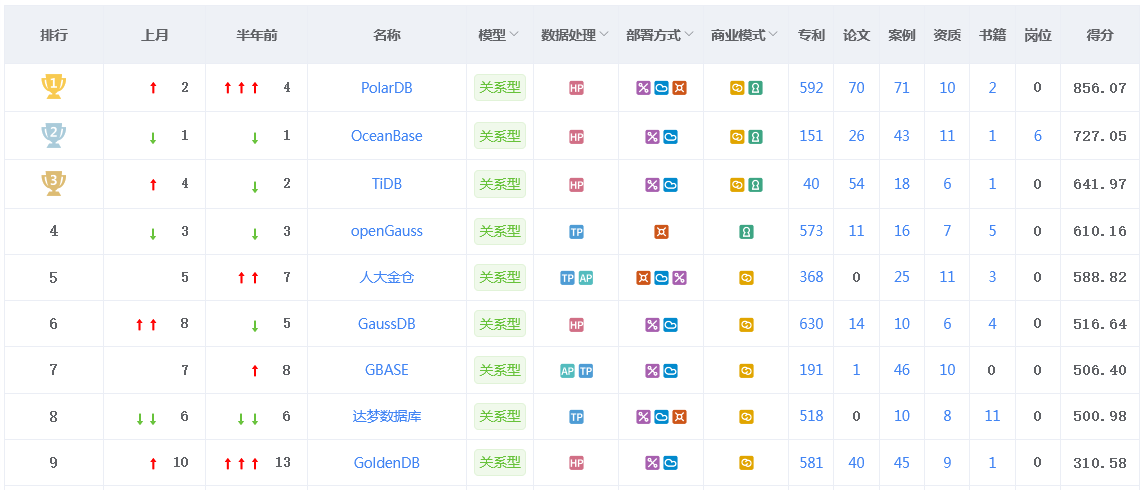Click the score 856.07
Screen dimensions: 1144x490
1100,88
